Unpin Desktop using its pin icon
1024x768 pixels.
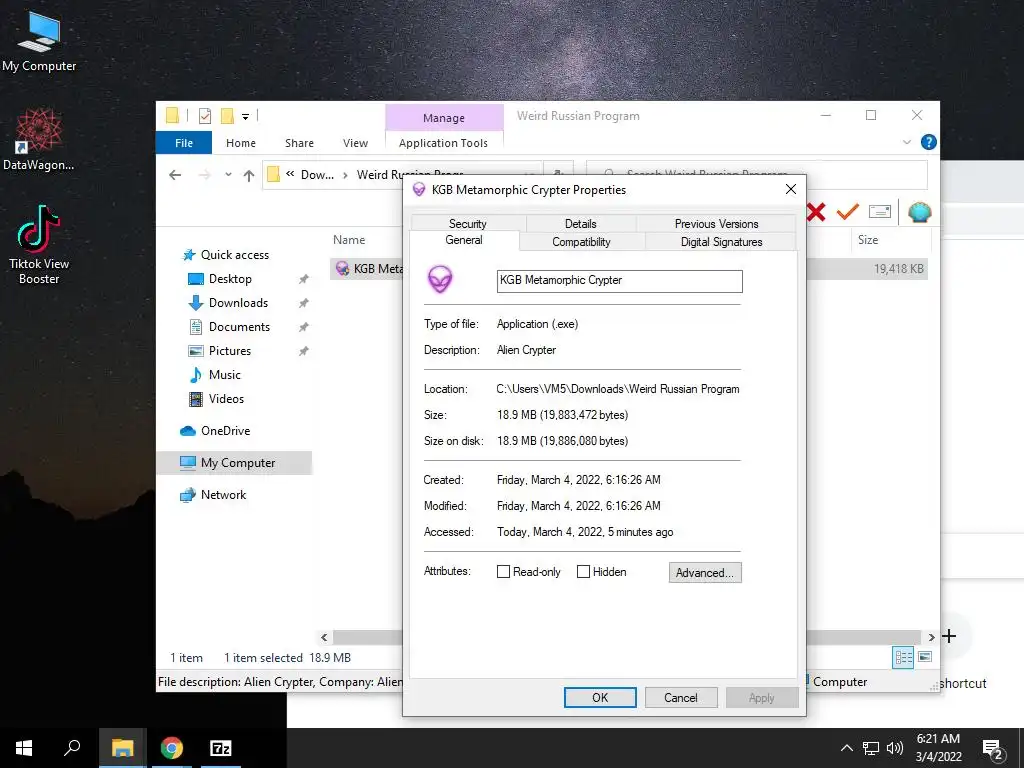tap(304, 280)
